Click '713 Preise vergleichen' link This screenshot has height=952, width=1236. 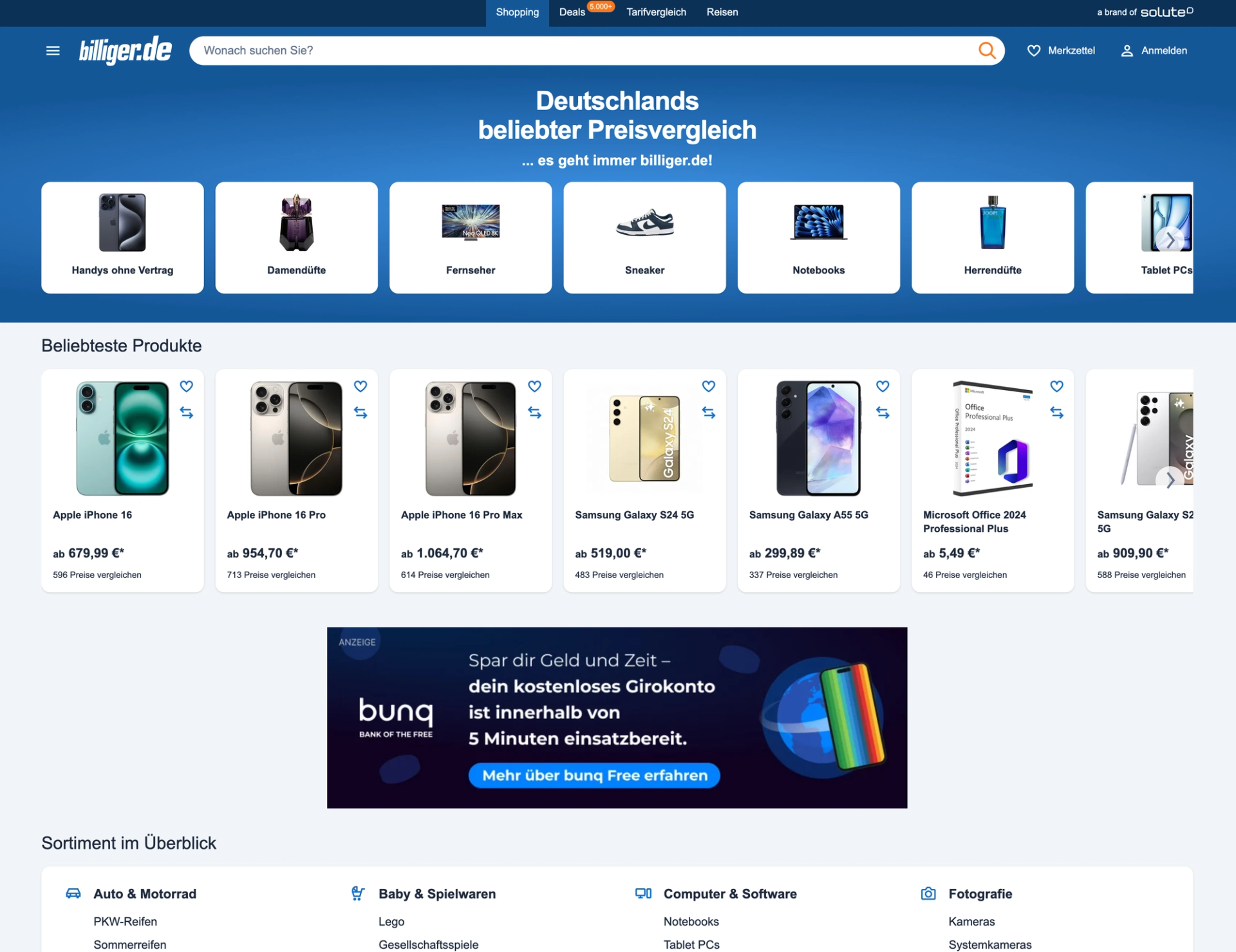271,575
